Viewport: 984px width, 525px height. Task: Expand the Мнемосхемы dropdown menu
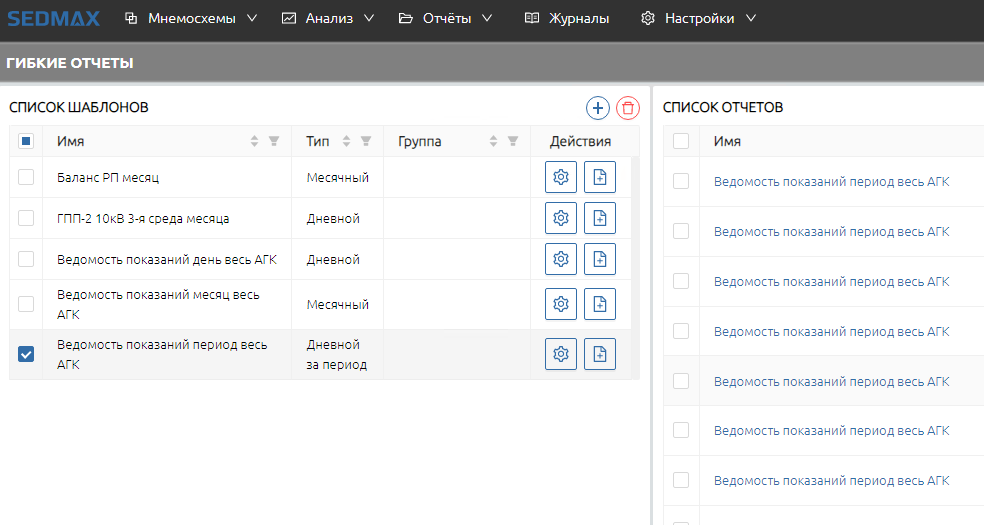(x=191, y=19)
